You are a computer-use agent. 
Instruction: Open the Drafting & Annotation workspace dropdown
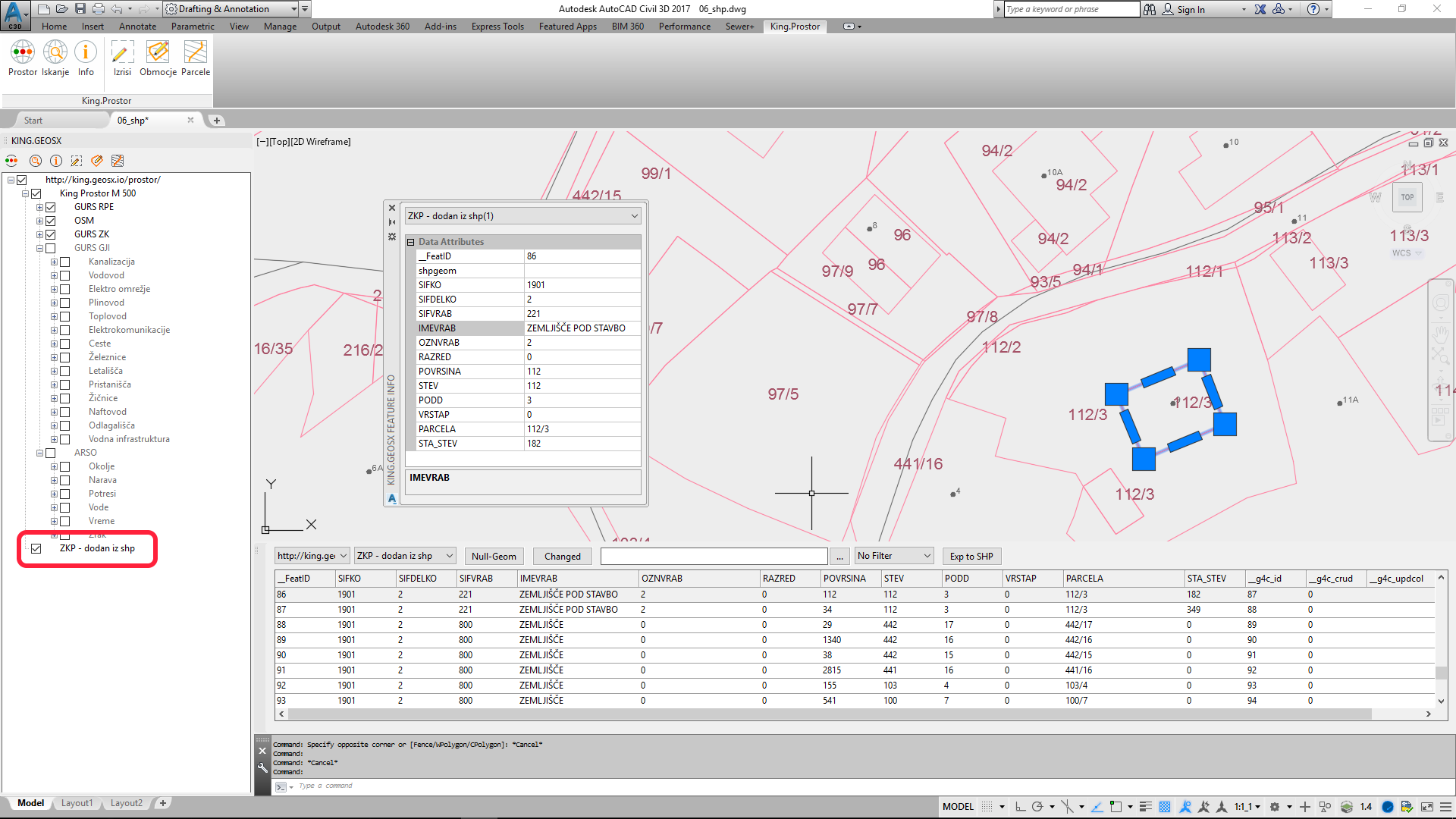pyautogui.click(x=231, y=9)
